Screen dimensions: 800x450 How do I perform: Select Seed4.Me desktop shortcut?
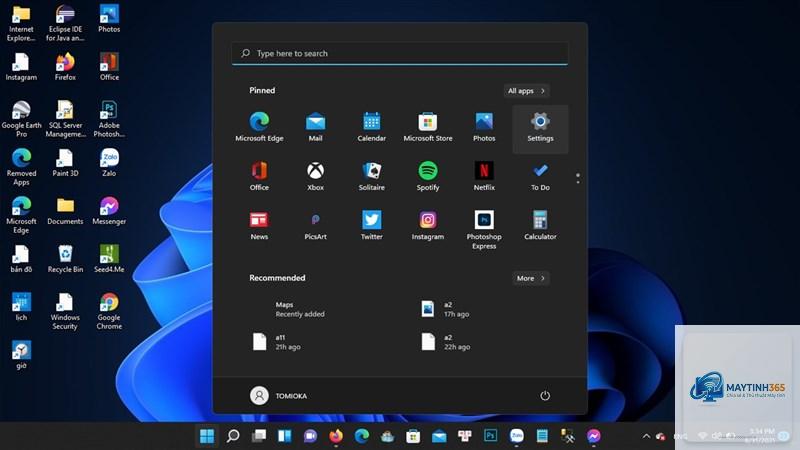pyautogui.click(x=109, y=259)
